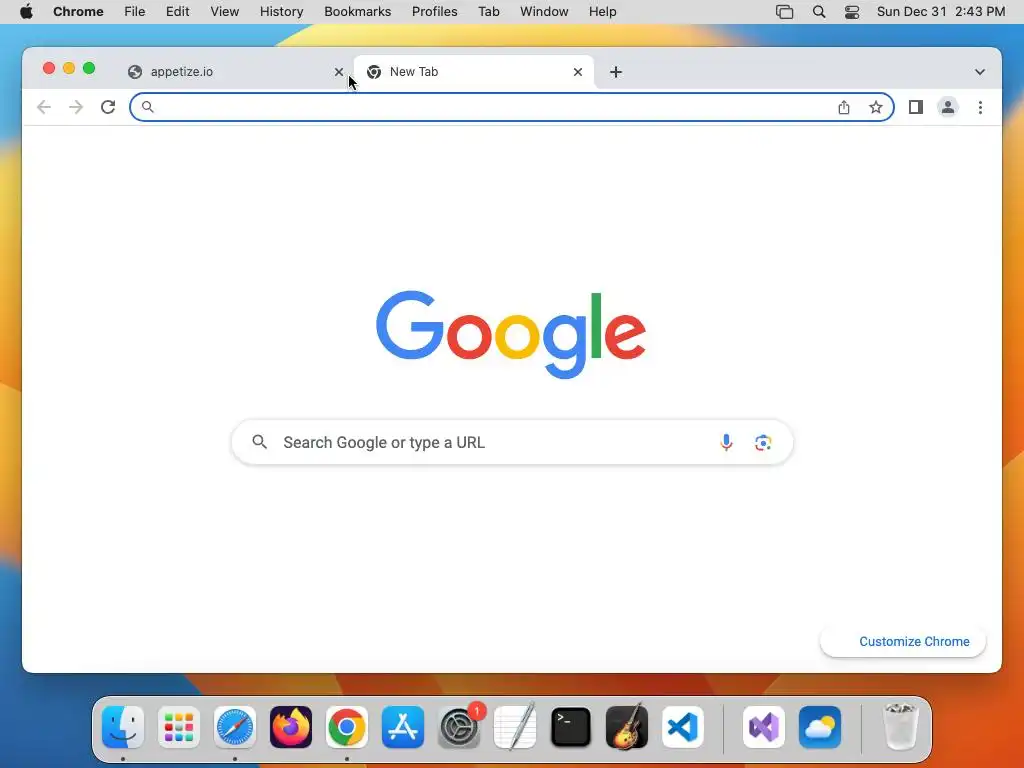The width and height of the screenshot is (1024, 768).
Task: Click the date and time display
Action: pyautogui.click(x=940, y=12)
